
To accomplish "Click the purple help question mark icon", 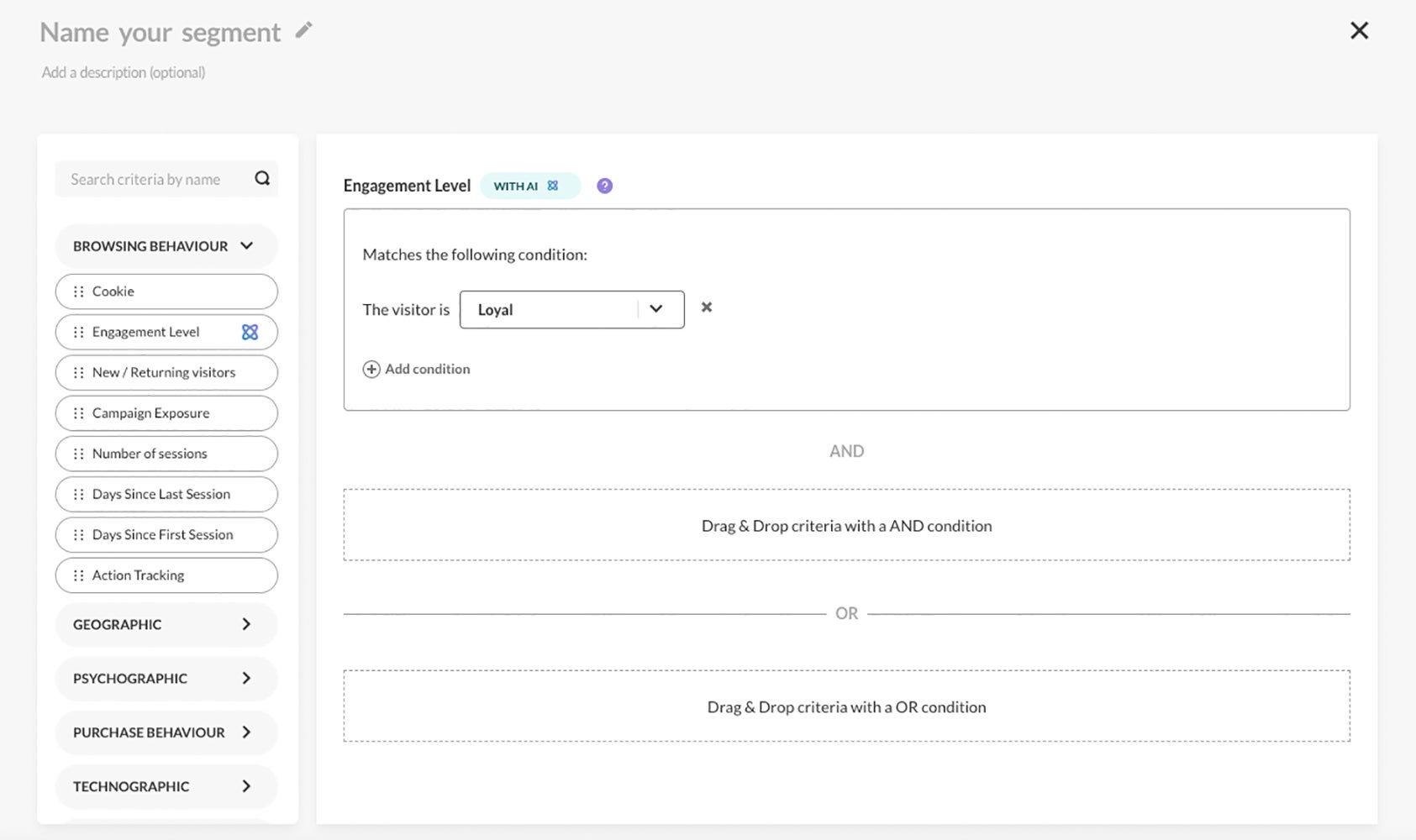I will [604, 186].
